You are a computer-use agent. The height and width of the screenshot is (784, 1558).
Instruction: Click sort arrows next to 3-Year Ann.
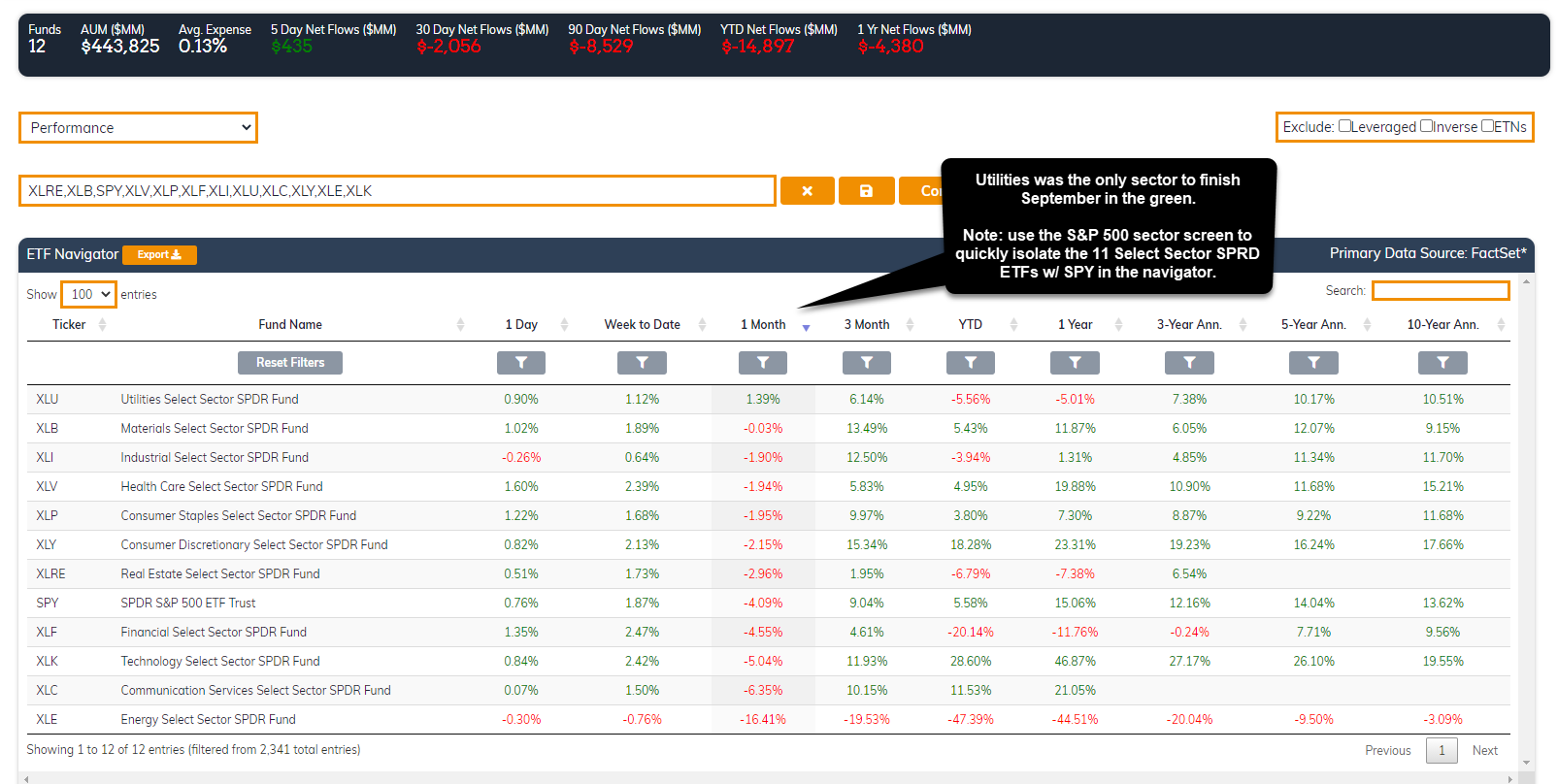(1243, 324)
